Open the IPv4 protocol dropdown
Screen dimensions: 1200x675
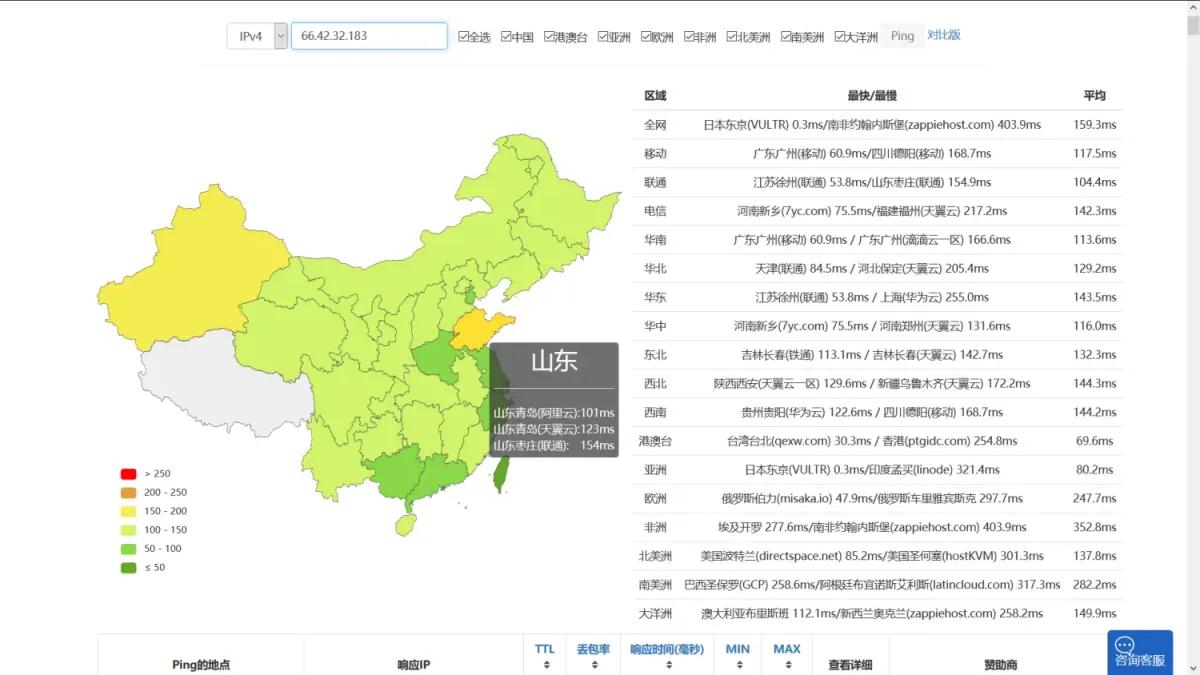point(257,36)
